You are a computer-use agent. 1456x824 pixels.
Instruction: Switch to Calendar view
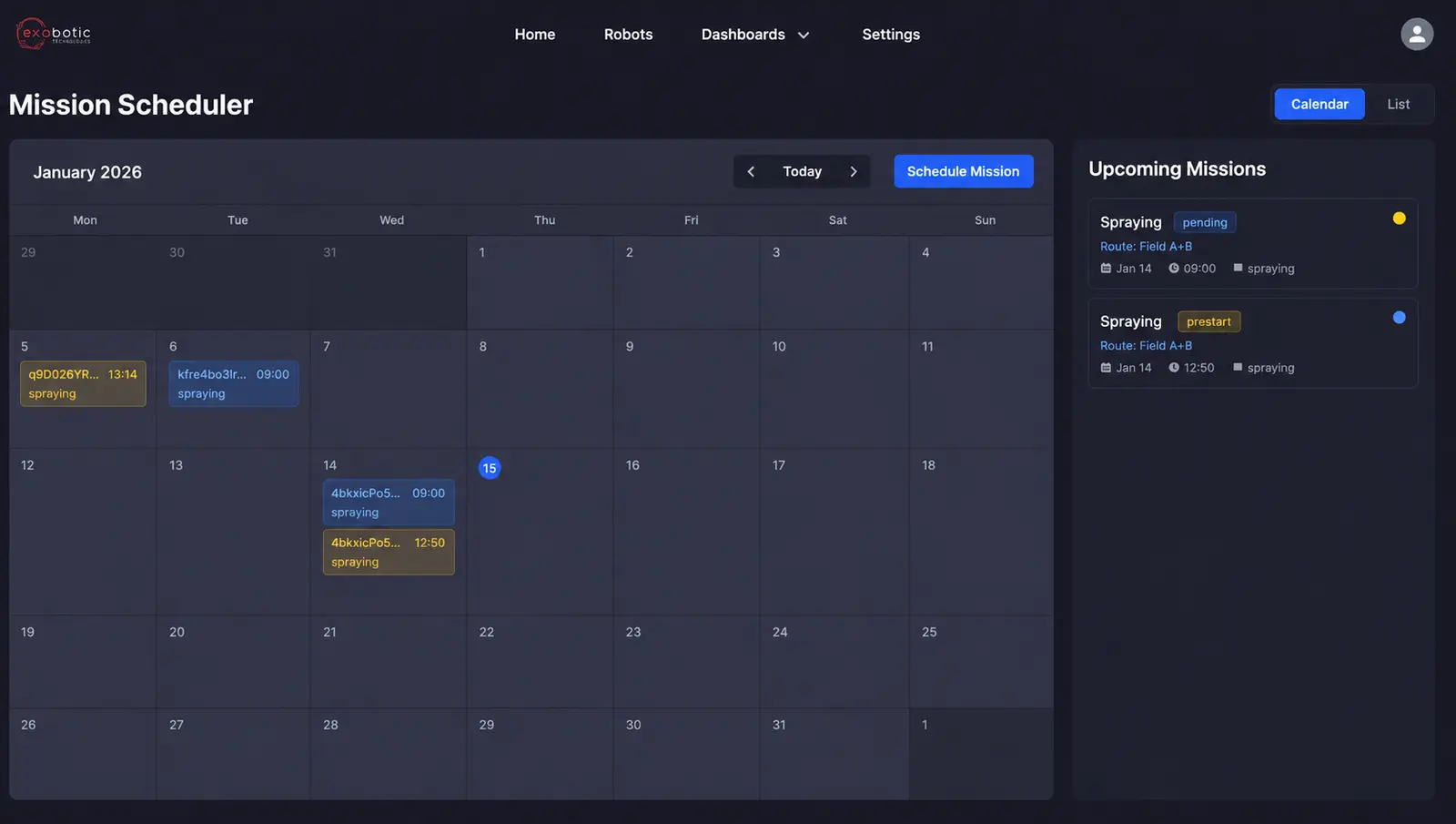point(1319,104)
